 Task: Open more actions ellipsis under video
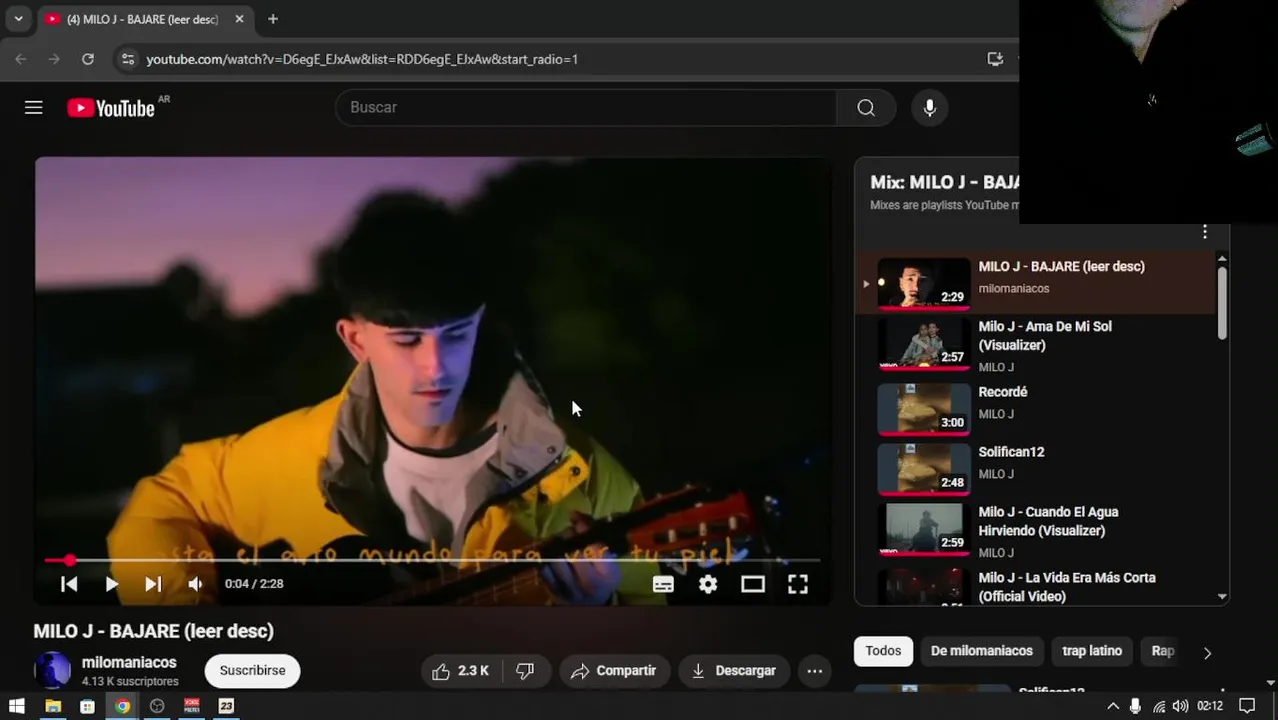[815, 671]
